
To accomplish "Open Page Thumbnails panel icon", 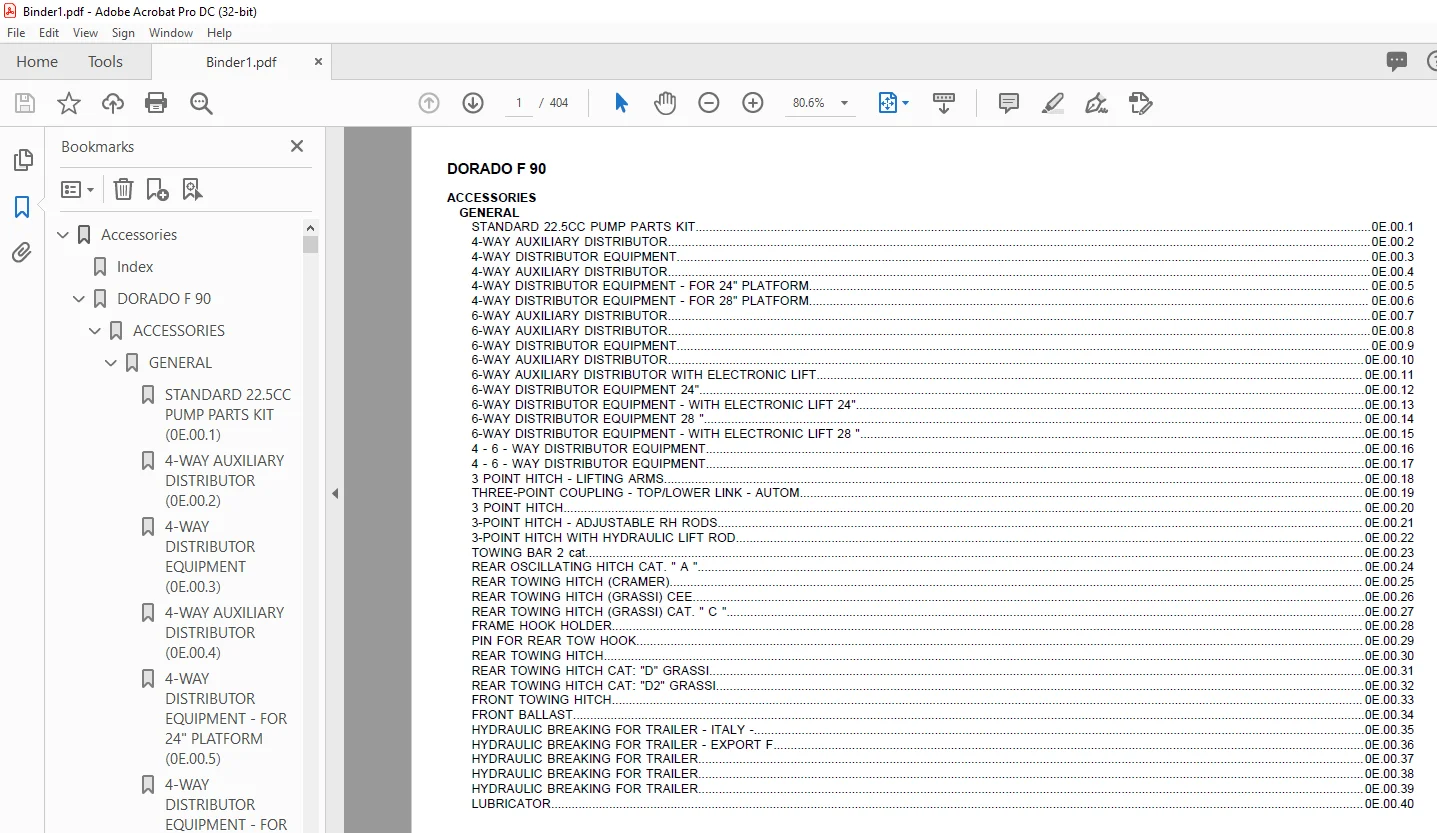I will (x=22, y=160).
